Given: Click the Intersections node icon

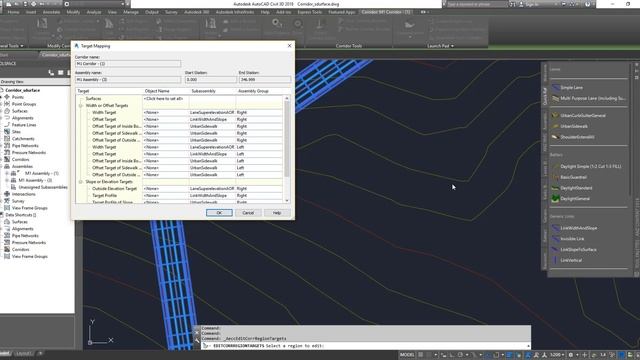Looking at the screenshot, I should 7,194.
